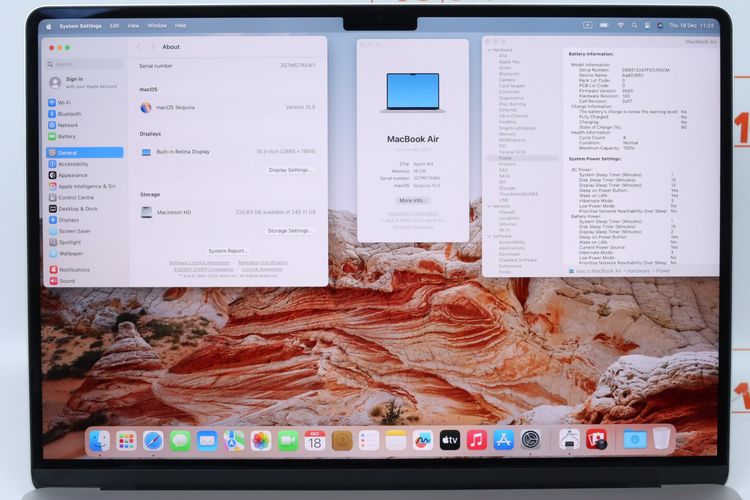Open the Calendar icon showing 18
Image resolution: width=750 pixels, height=500 pixels.
(x=315, y=440)
